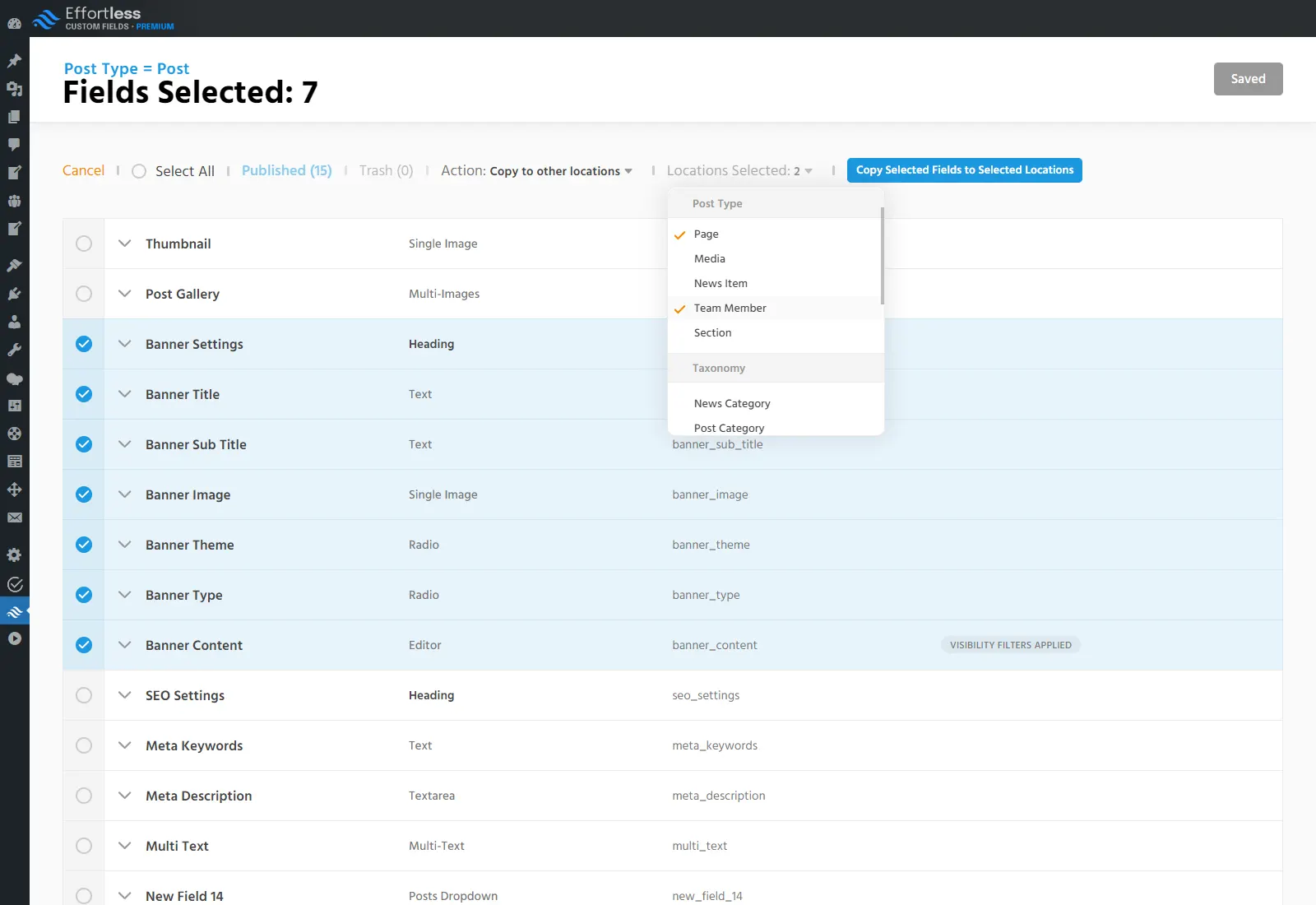Click the Cancel link

point(82,170)
